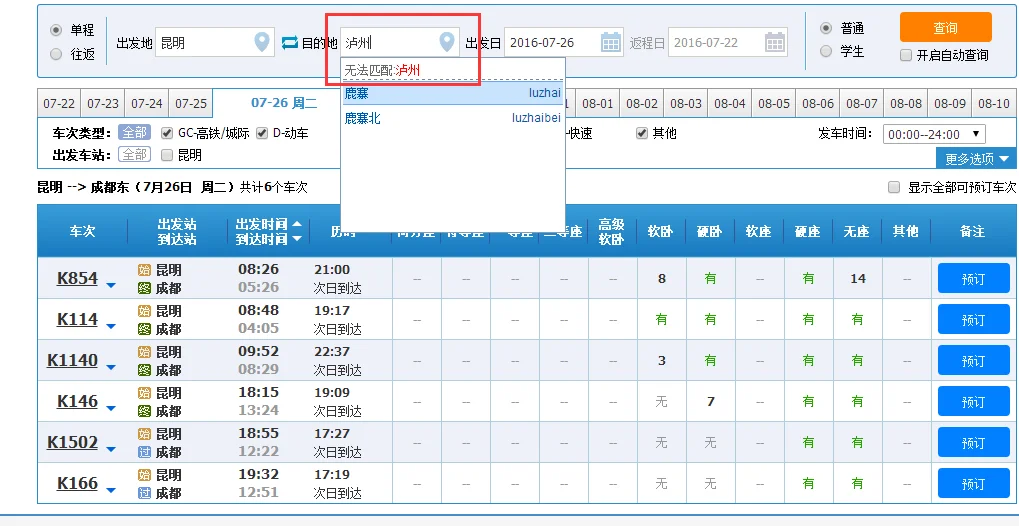Open the departure date calendar icon
Screen dimensions: 1019x526
click(611, 42)
